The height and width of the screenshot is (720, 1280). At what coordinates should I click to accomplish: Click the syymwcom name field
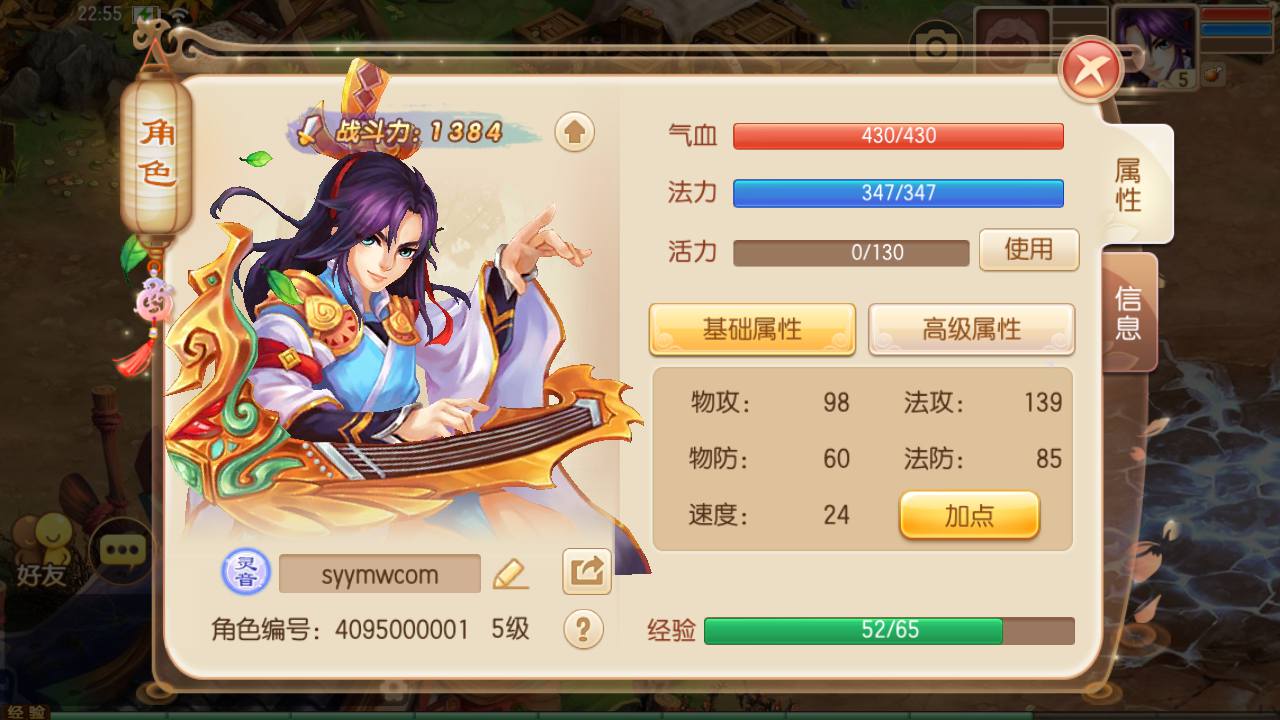click(380, 574)
